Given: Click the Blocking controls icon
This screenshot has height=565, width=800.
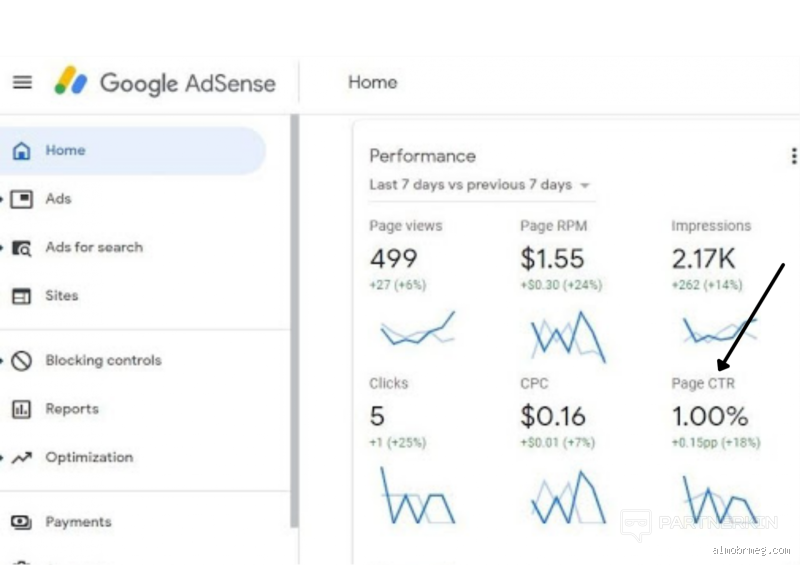Looking at the screenshot, I should [21, 361].
